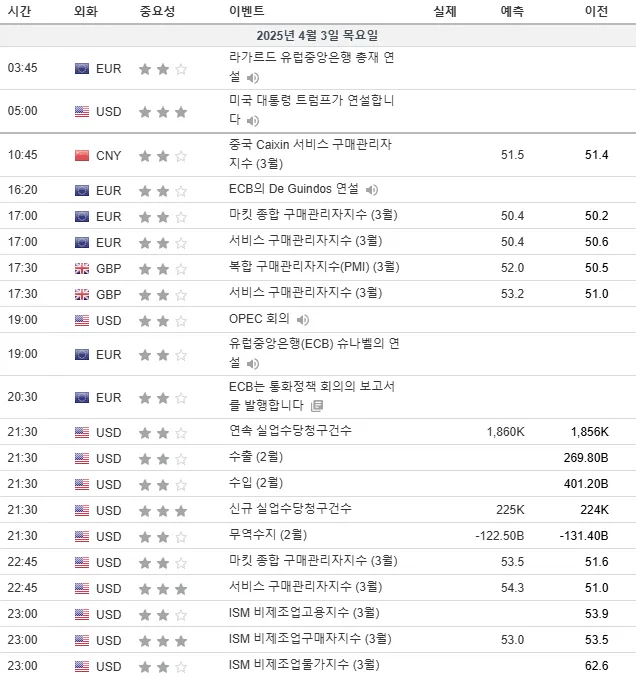Screen dimensions: 636x675
Task: Open the 수입 (2월) event
Action: coord(256,483)
